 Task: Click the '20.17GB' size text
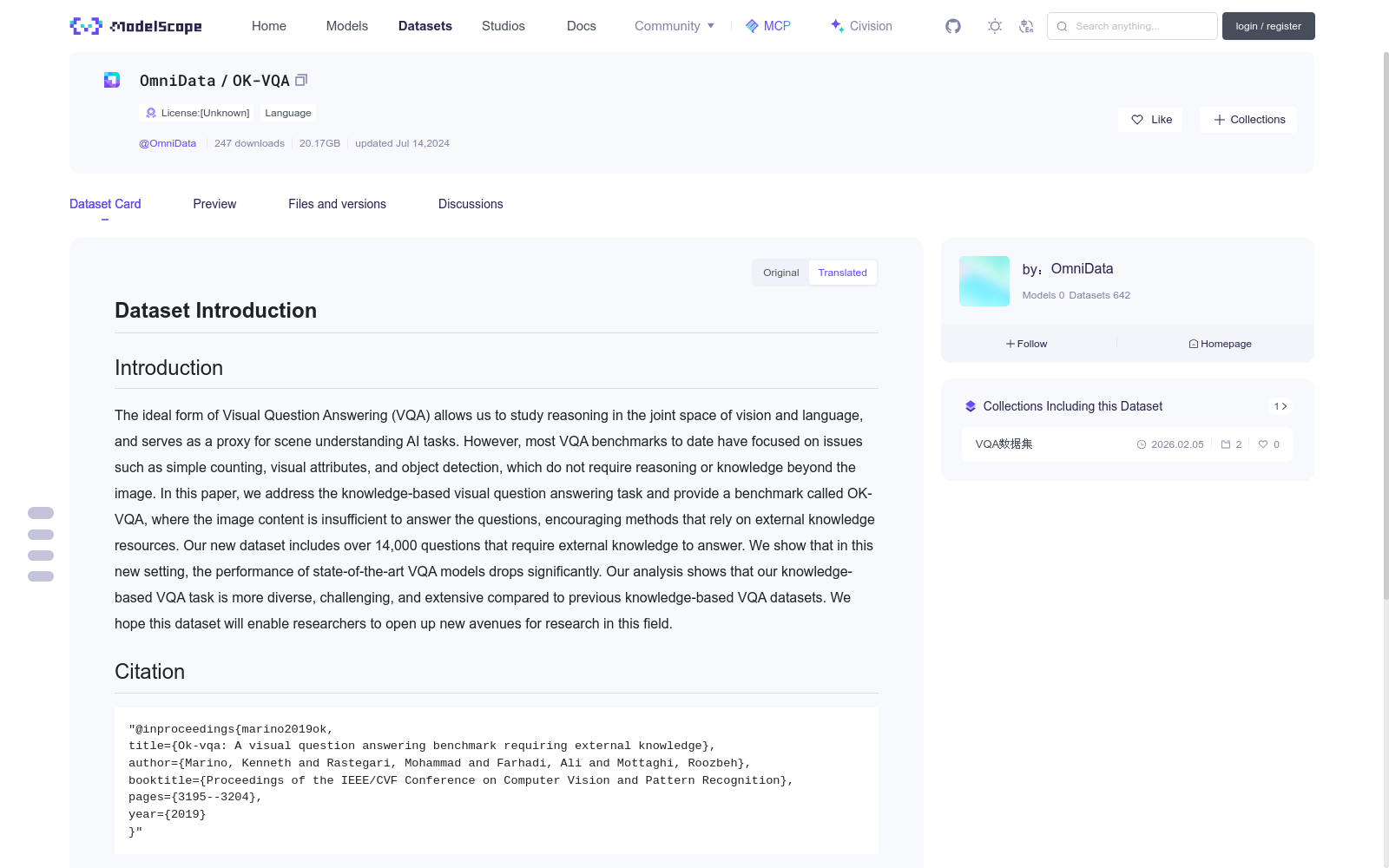(x=319, y=143)
